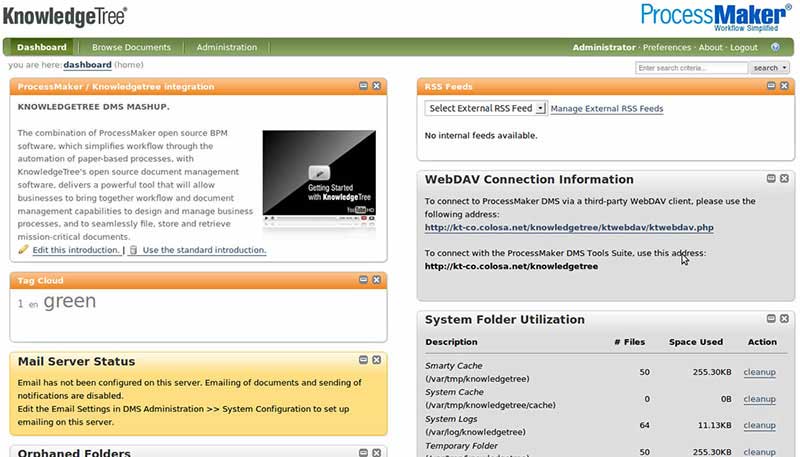Click the trash icon beside standard introduction
This screenshot has width=800, height=457.
(x=134, y=250)
